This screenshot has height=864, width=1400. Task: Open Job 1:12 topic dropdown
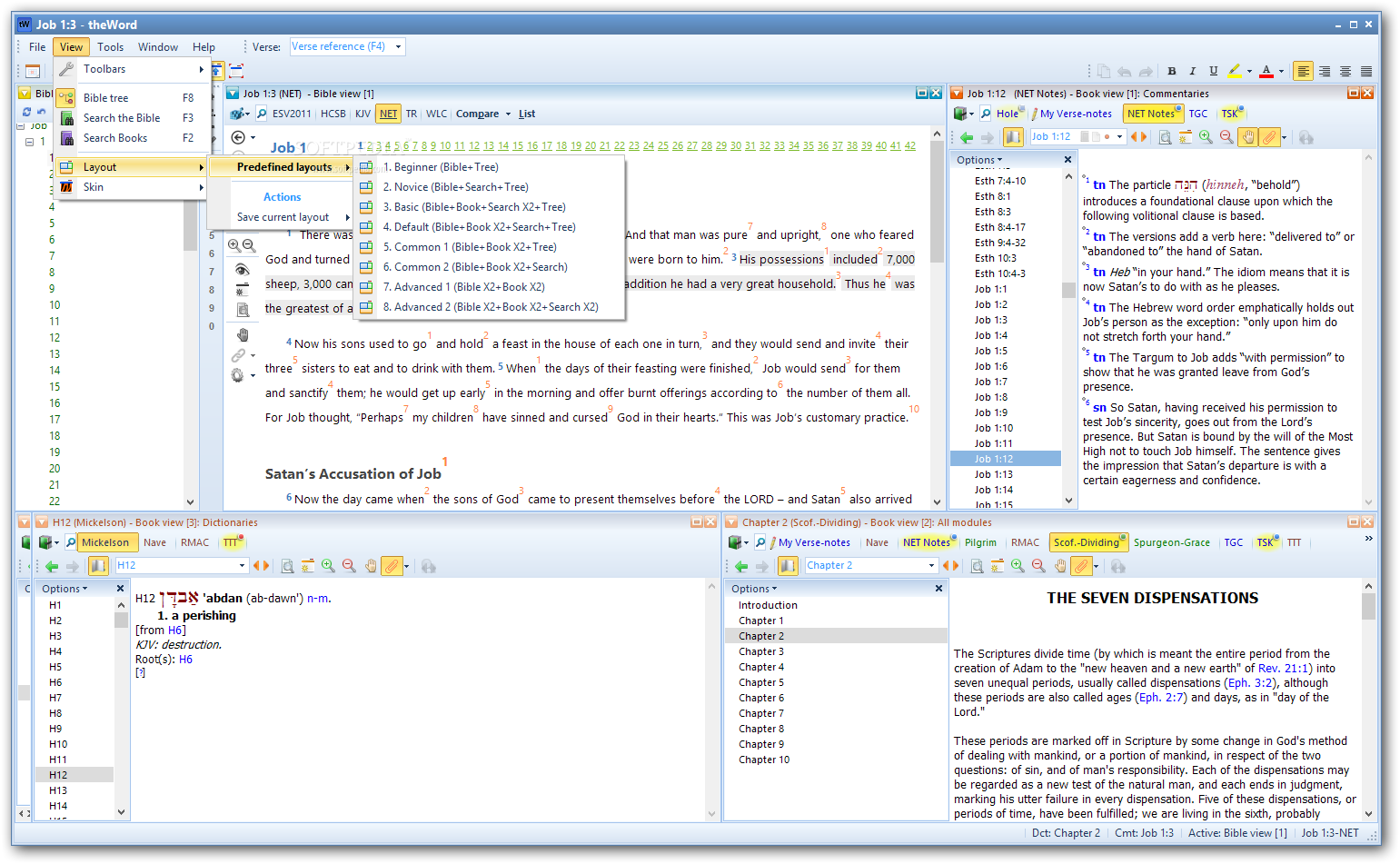coord(1120,136)
